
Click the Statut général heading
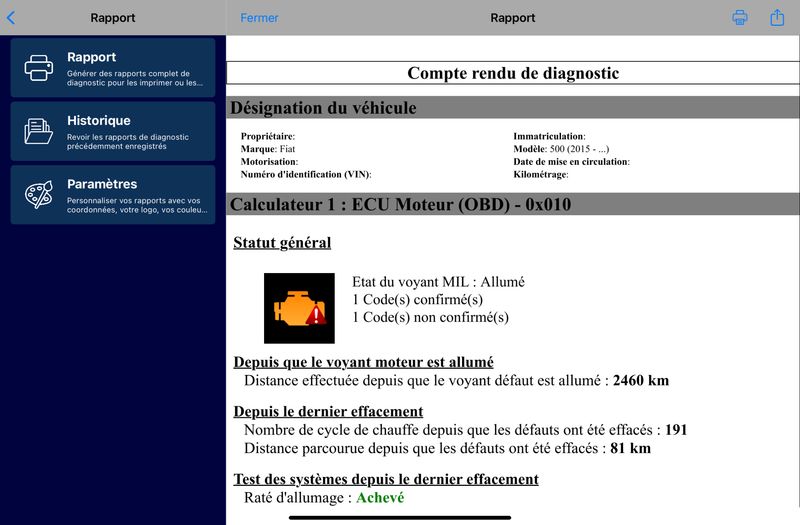click(x=282, y=243)
